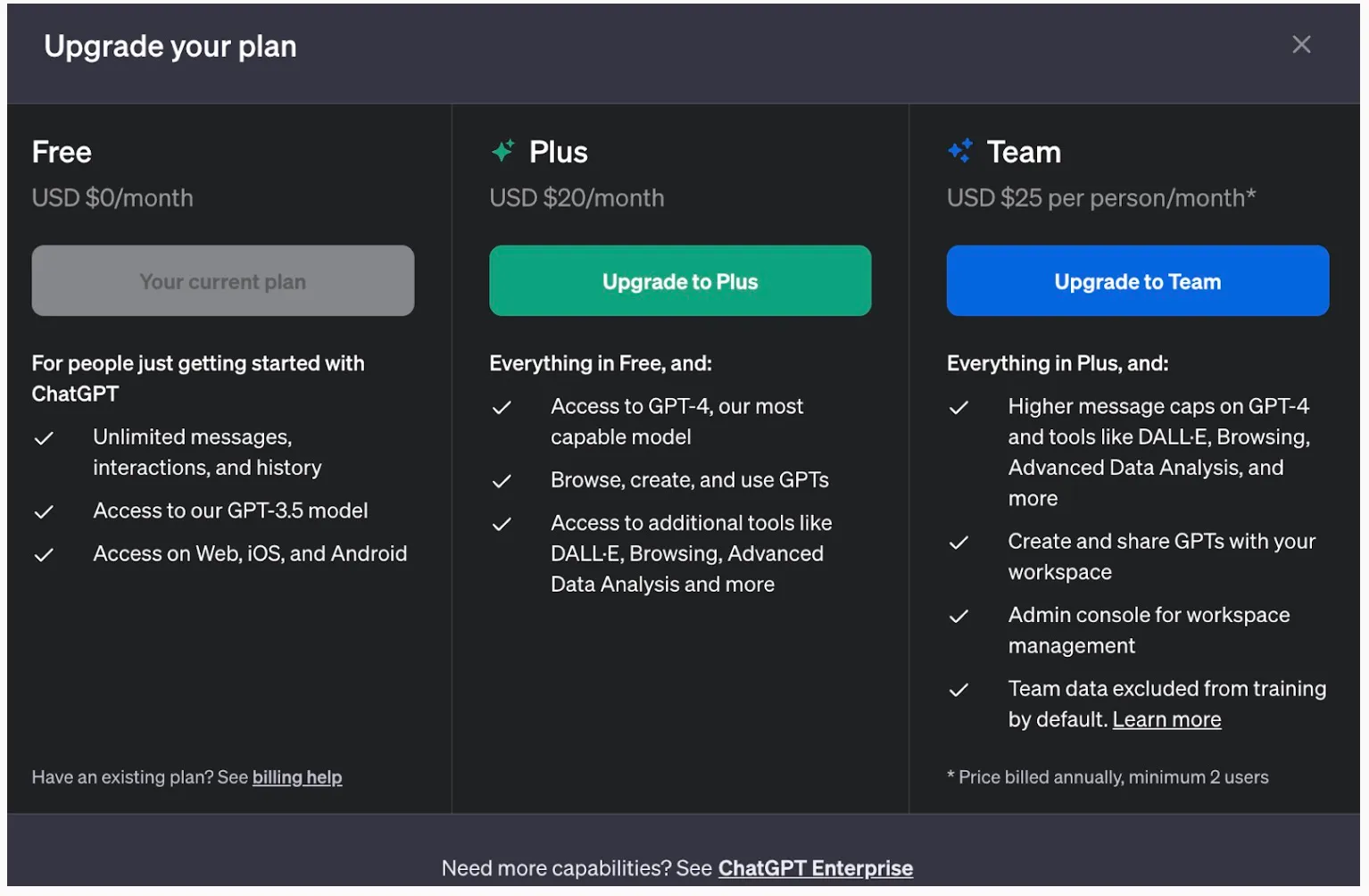Click the Team plan title text
Viewport: 1369px width, 896px height.
pos(1024,152)
